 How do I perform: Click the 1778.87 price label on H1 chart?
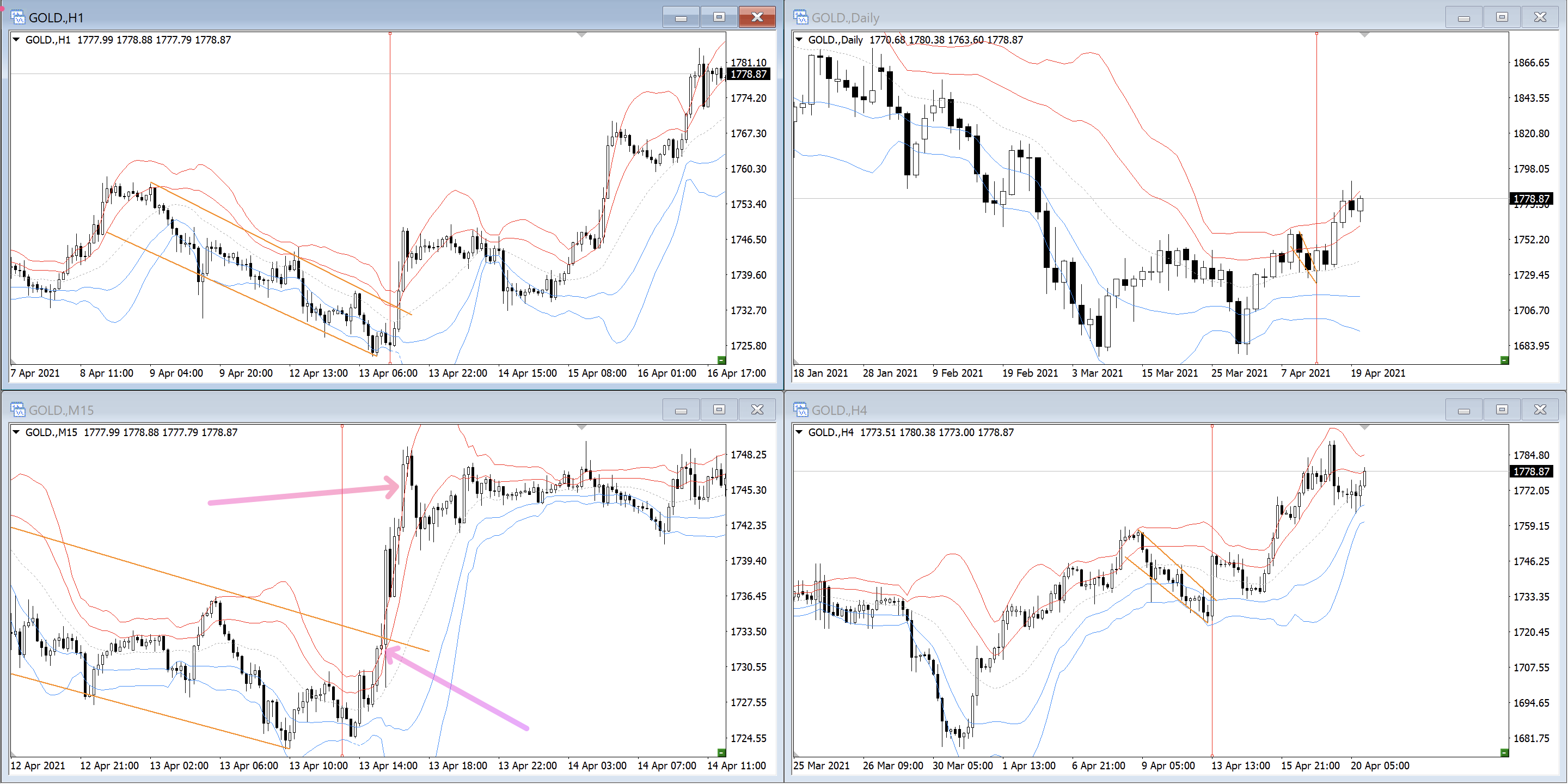748,74
